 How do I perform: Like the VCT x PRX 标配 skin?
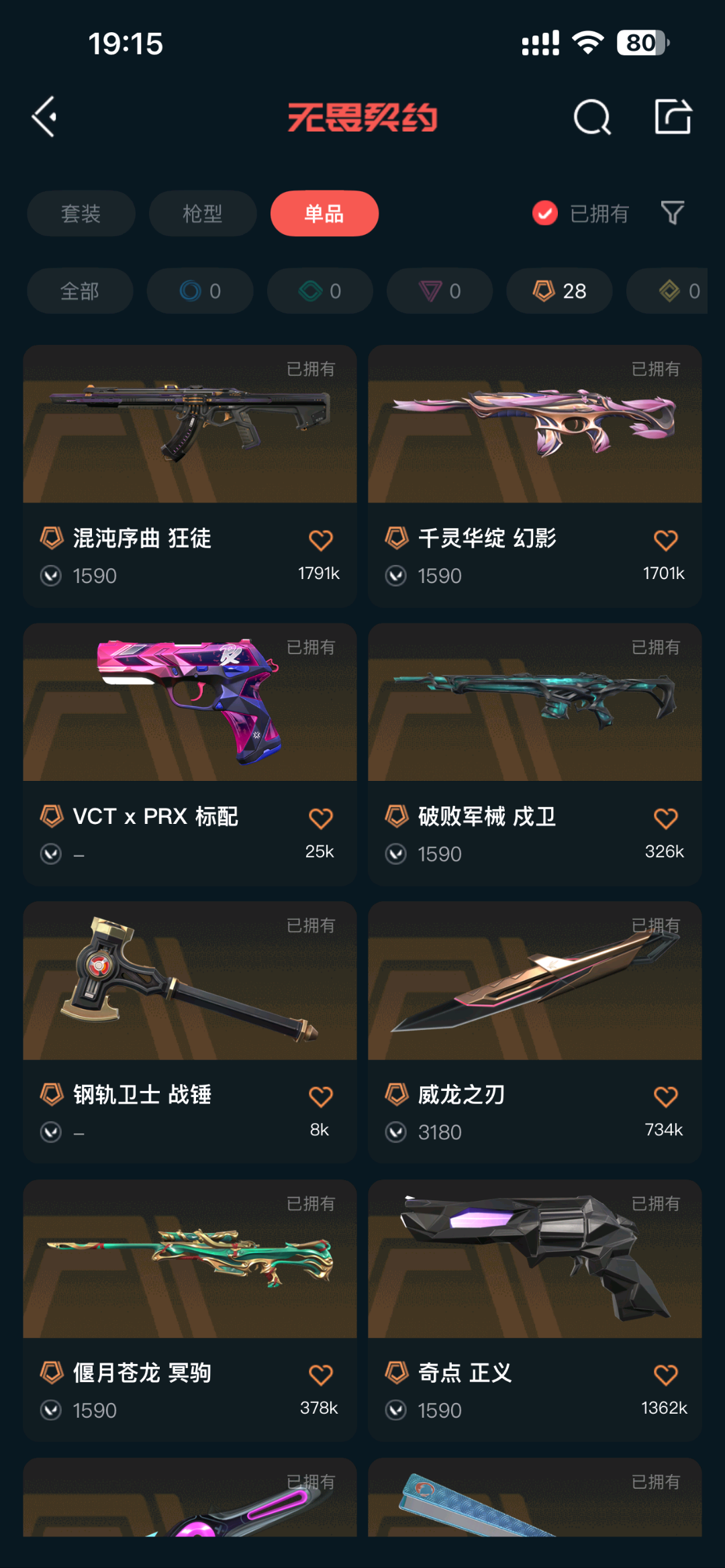[x=321, y=819]
